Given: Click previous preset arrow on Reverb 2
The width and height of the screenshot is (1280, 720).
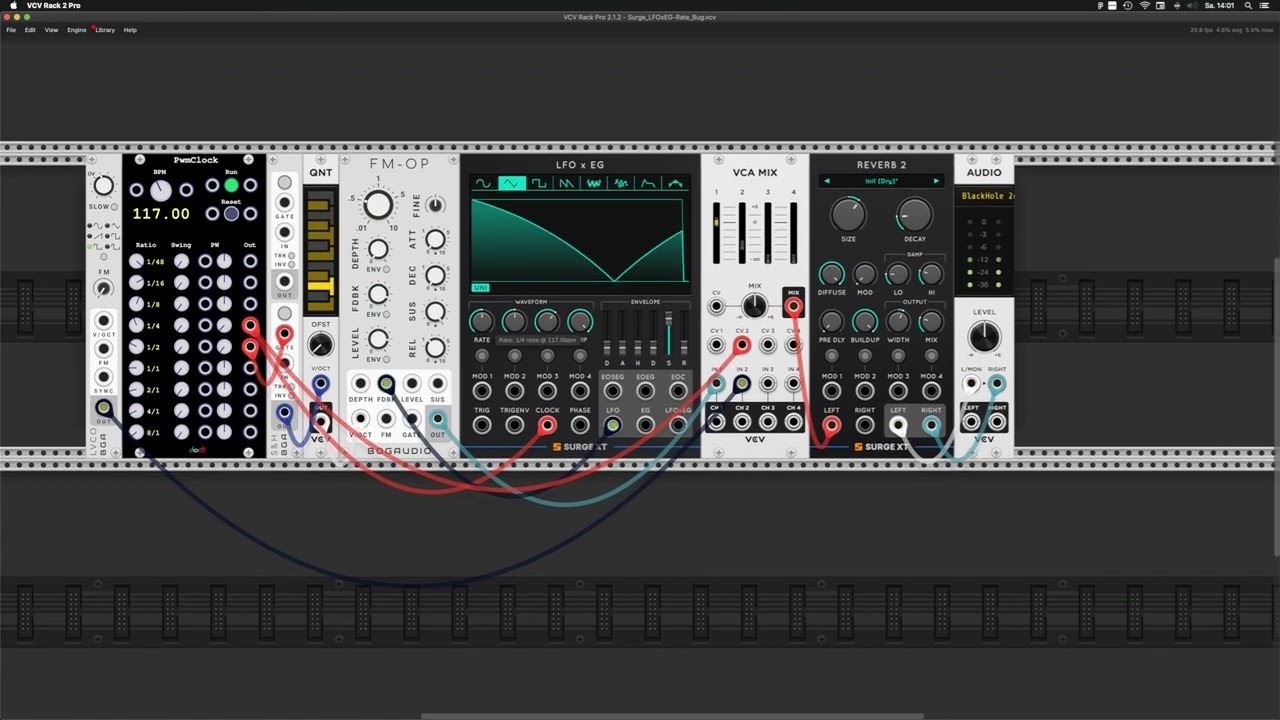Looking at the screenshot, I should (x=827, y=181).
